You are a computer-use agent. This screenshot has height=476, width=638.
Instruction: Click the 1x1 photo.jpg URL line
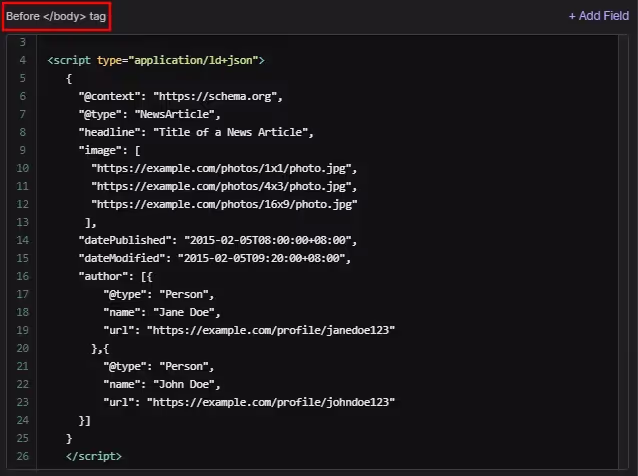224,168
